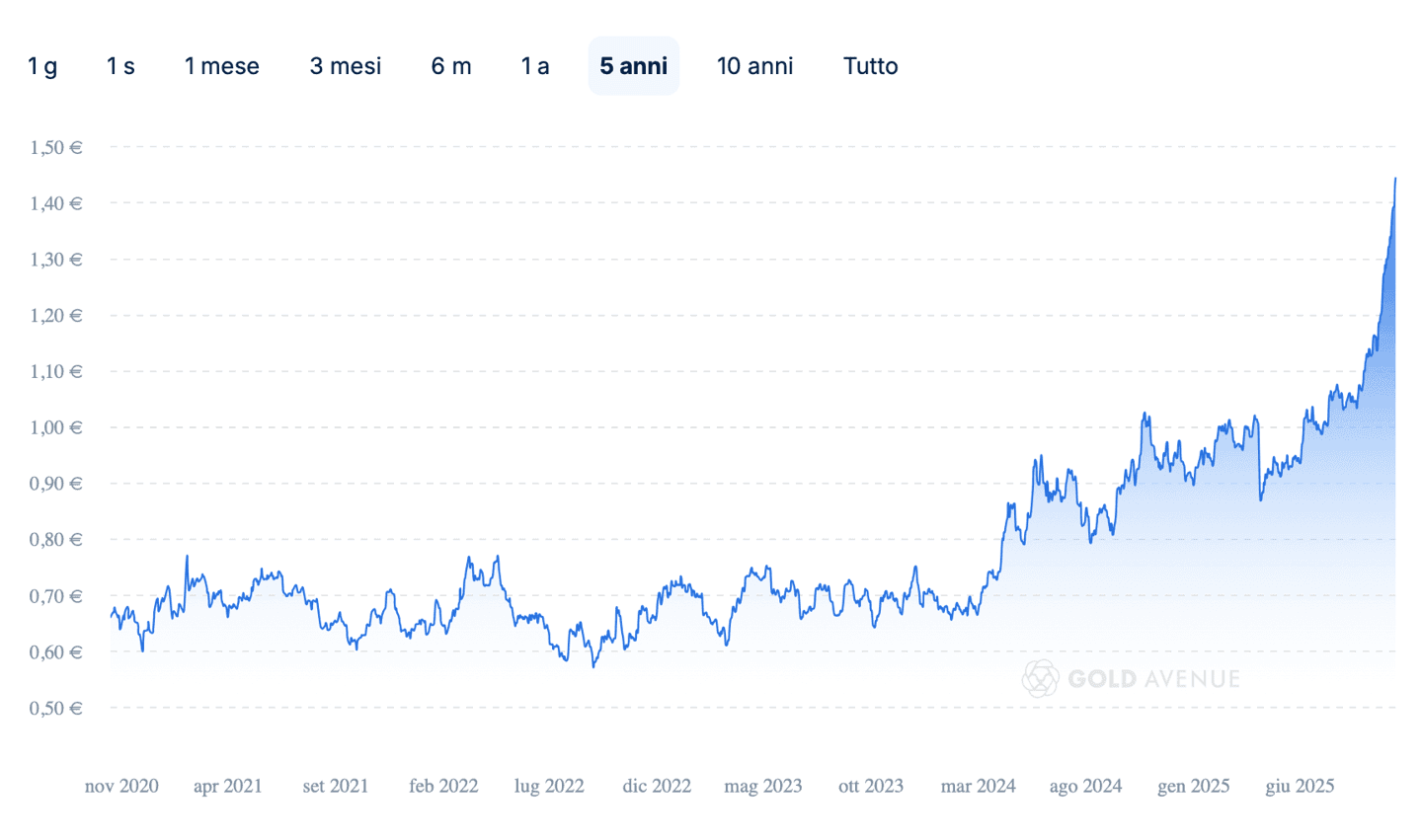The width and height of the screenshot is (1422, 840).
Task: Click the chart's latest price peak
Action: pyautogui.click(x=1395, y=179)
